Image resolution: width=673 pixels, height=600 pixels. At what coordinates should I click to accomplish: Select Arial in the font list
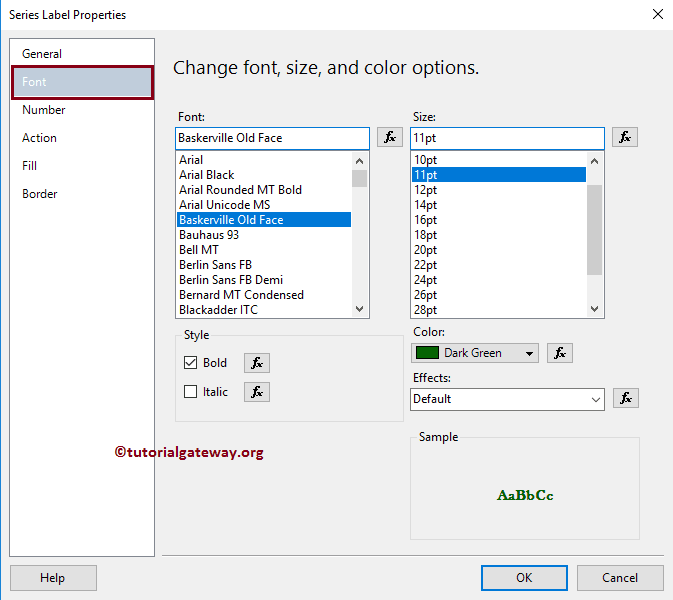point(264,160)
